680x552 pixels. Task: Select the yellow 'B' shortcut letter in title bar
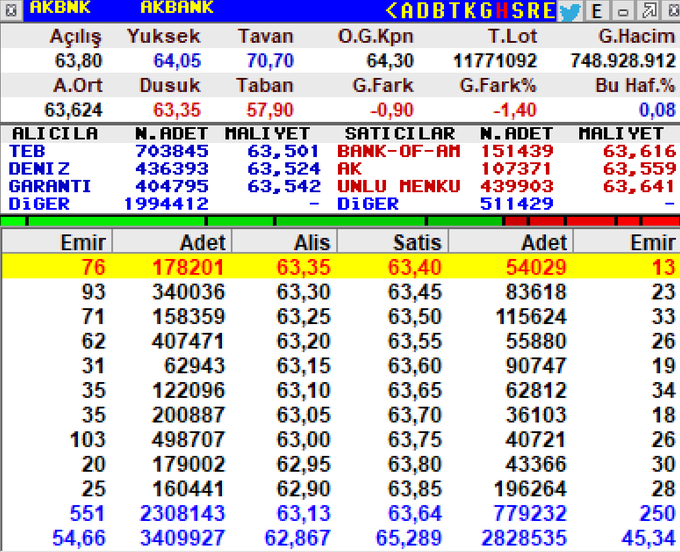[439, 11]
